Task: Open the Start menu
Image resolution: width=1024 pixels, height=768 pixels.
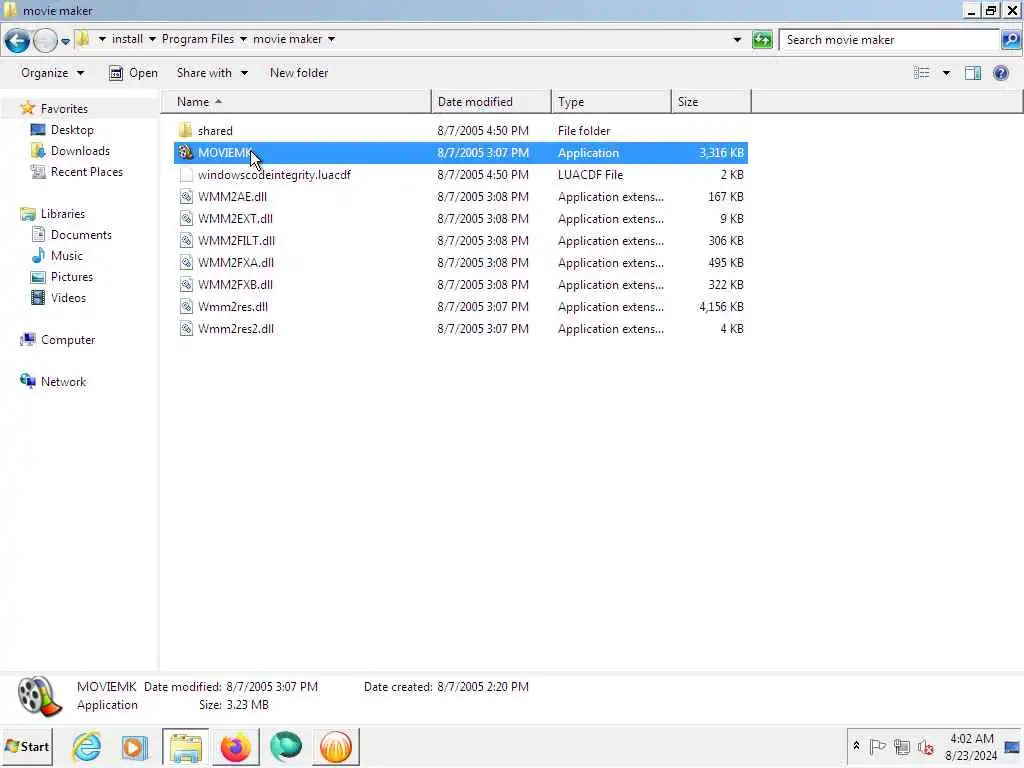Action: 27,746
